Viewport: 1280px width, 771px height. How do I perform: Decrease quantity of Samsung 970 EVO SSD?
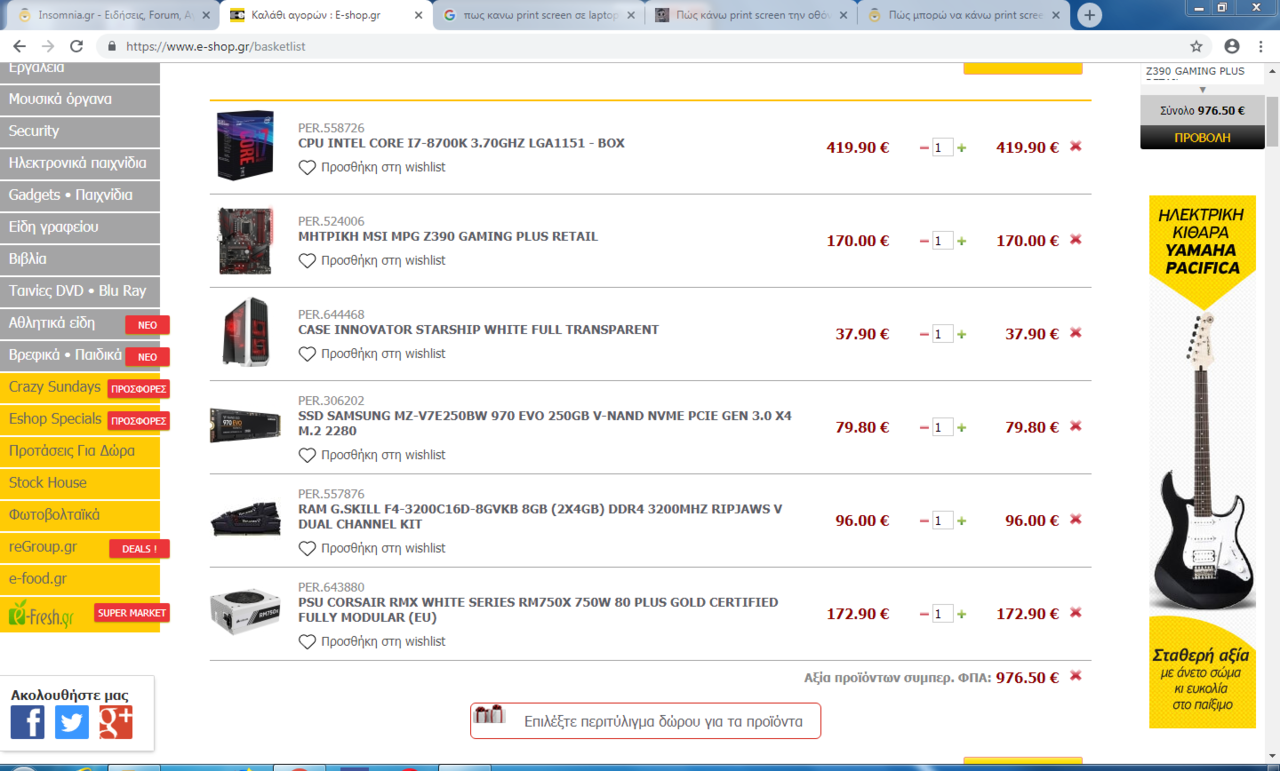tap(924, 428)
